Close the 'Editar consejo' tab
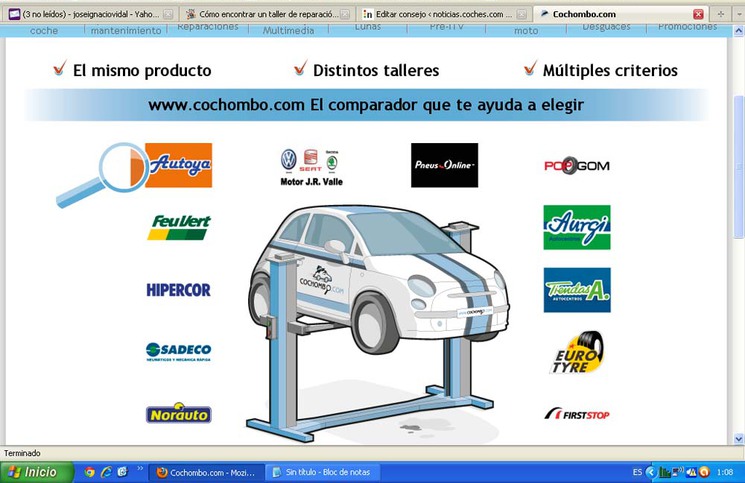This screenshot has width=745, height=483. click(x=521, y=14)
